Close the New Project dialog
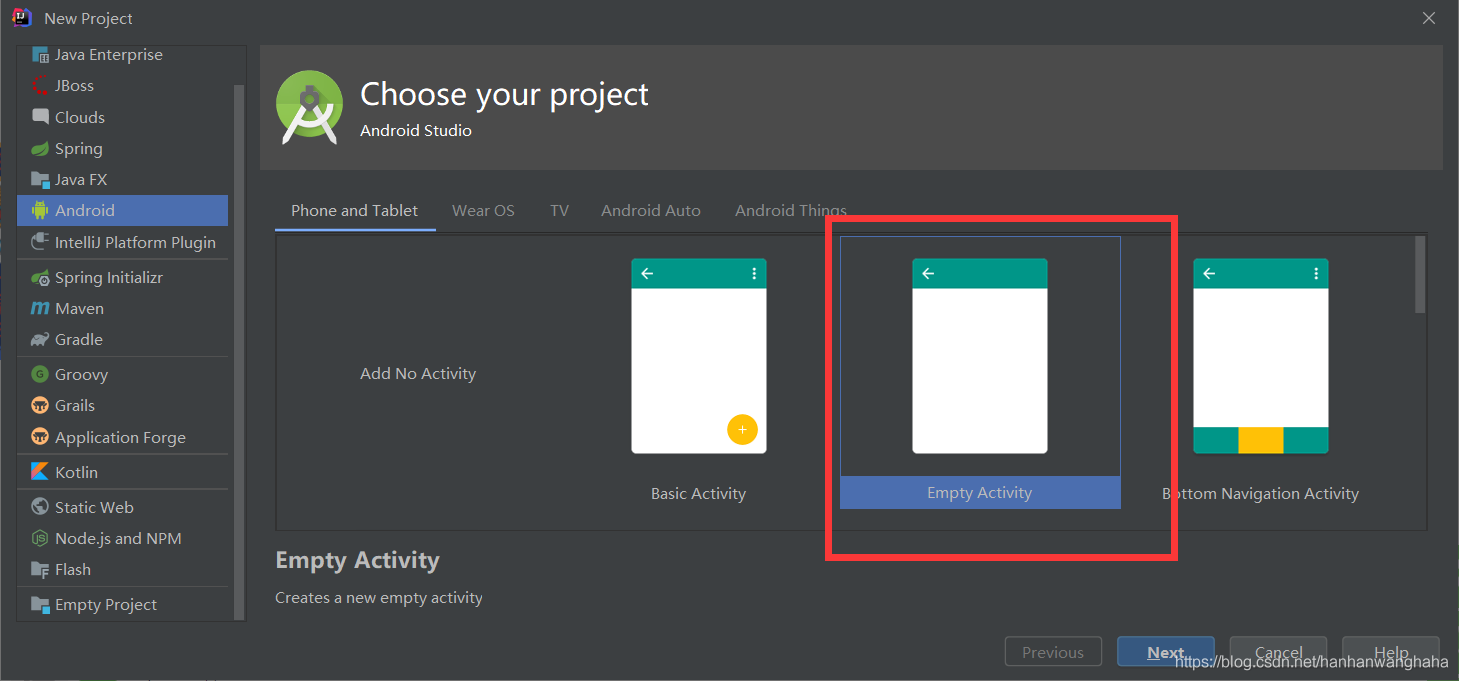Image resolution: width=1459 pixels, height=681 pixels. tap(1429, 18)
